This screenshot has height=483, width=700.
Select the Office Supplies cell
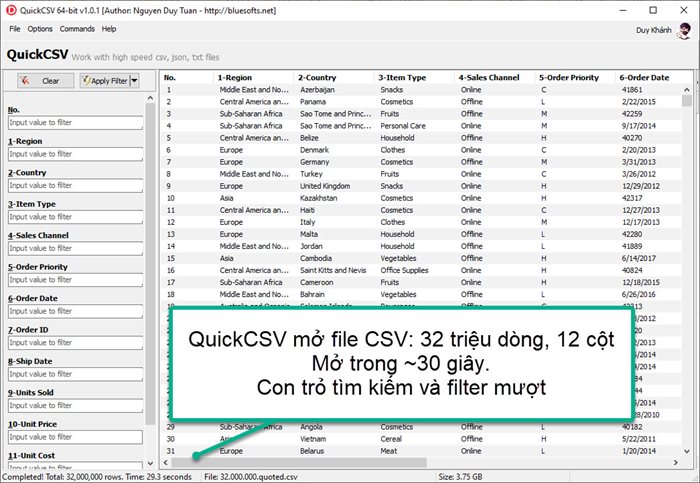tap(404, 271)
